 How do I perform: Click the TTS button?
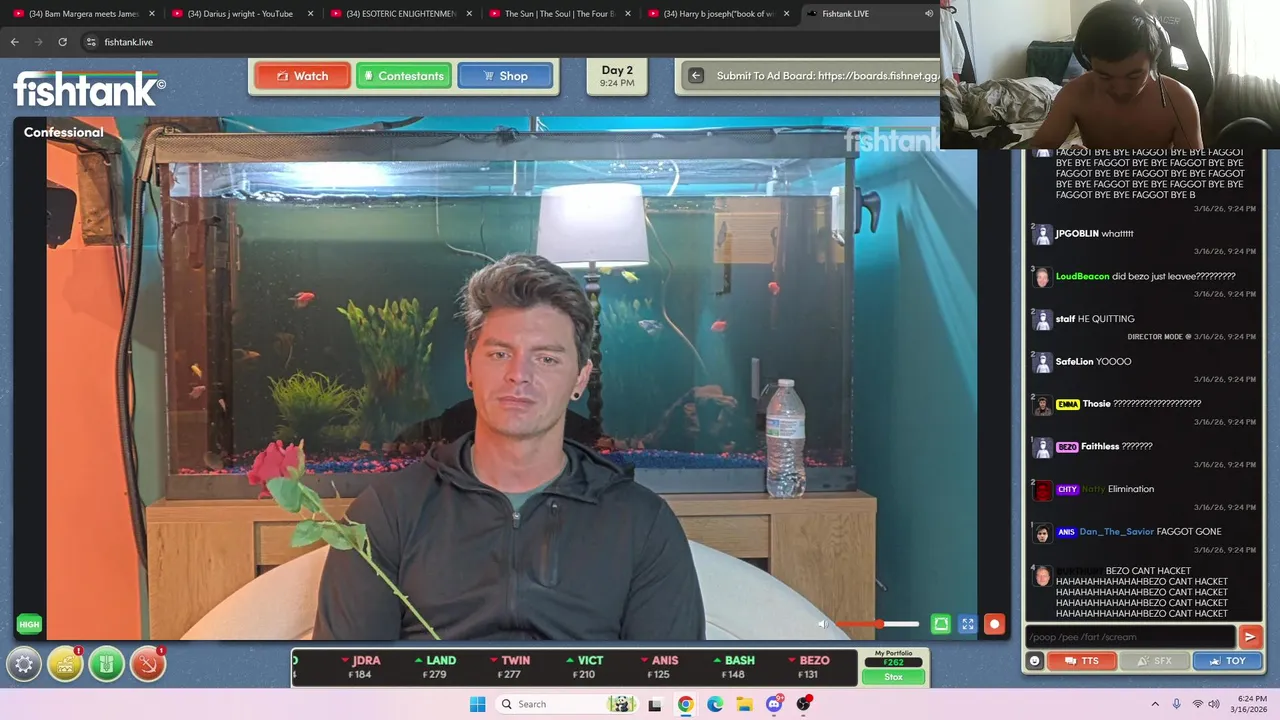pos(1082,661)
